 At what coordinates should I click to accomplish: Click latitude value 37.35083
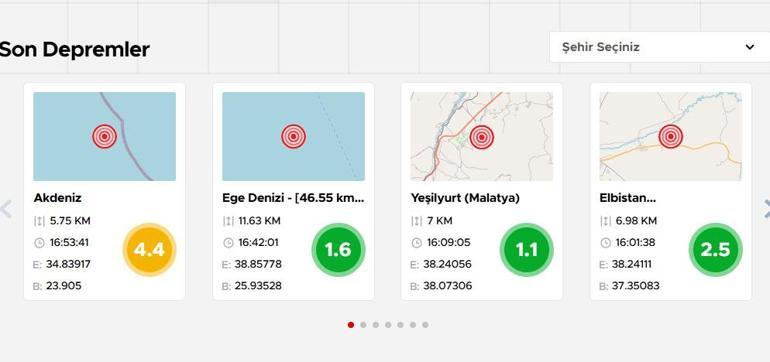coord(635,286)
